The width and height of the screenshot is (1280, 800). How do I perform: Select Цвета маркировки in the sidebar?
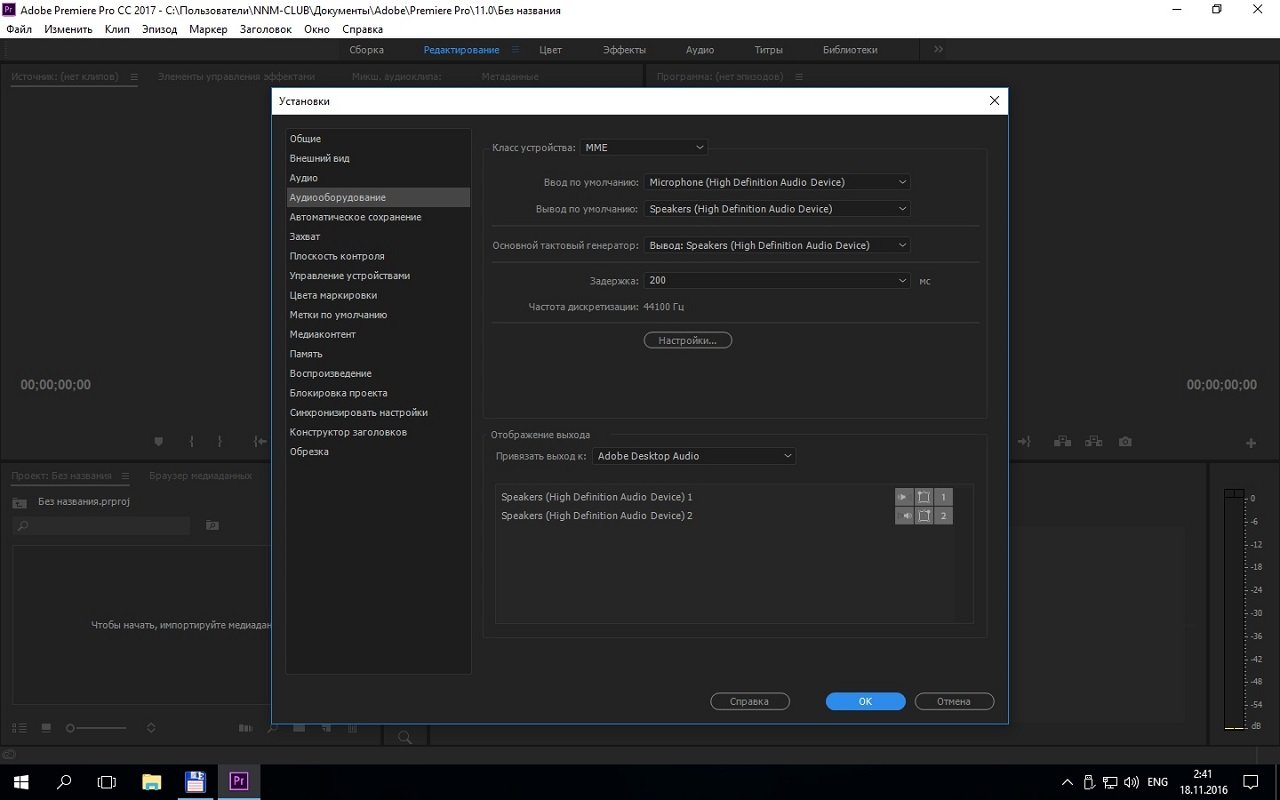point(333,295)
